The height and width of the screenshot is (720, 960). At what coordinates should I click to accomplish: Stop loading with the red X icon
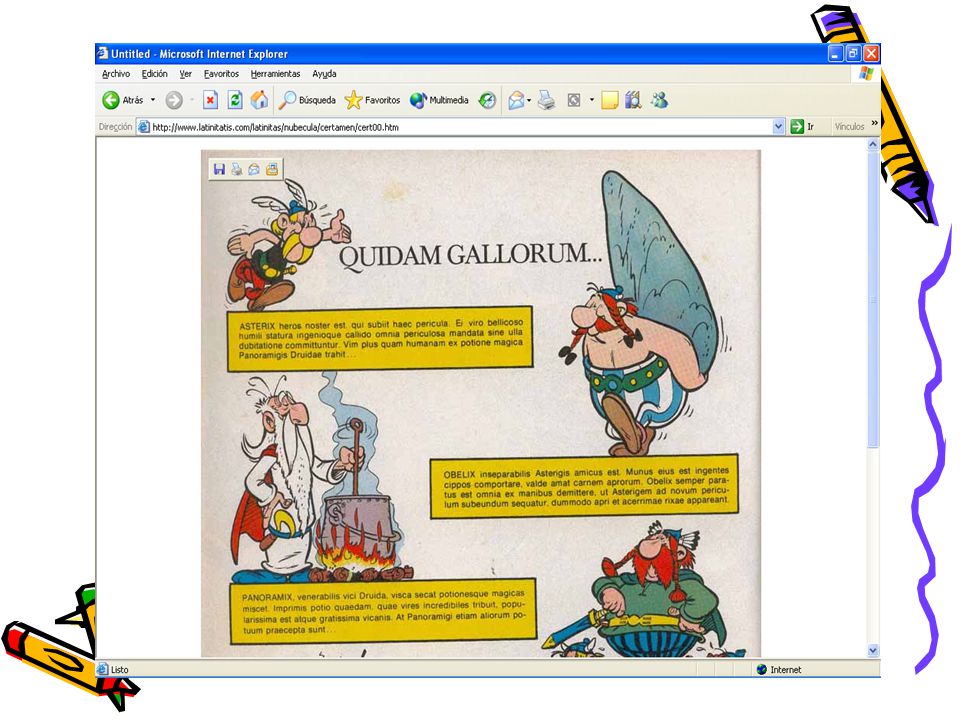tap(211, 100)
